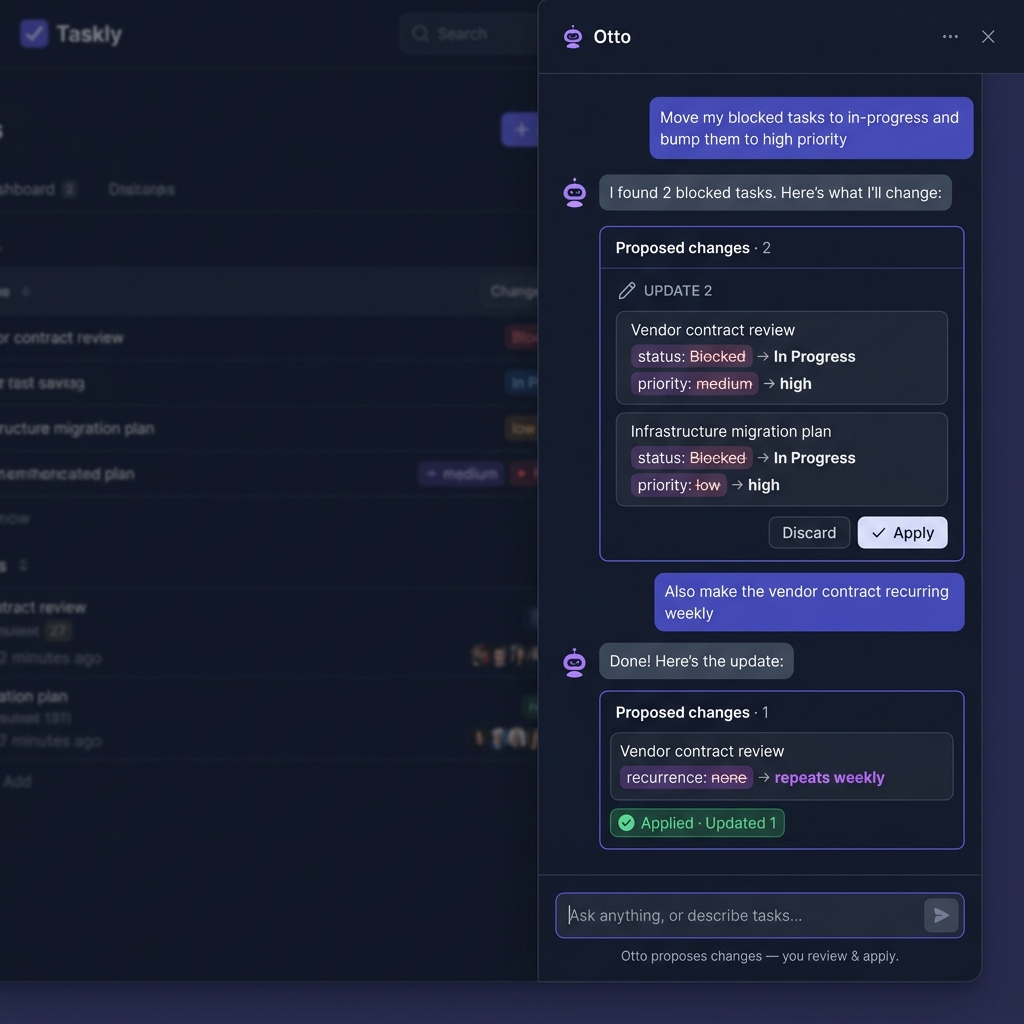The image size is (1024, 1024).
Task: Click the search magnifier icon in Taskly header
Action: pos(420,33)
